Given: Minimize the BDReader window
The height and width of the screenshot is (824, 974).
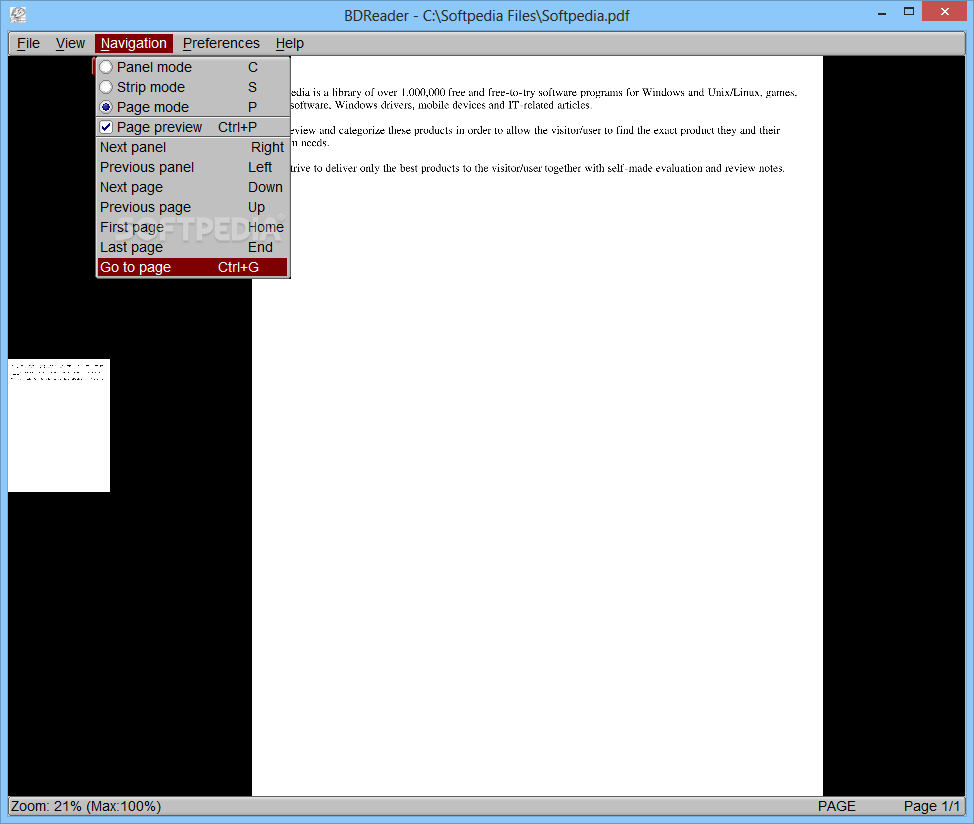Looking at the screenshot, I should (x=881, y=12).
